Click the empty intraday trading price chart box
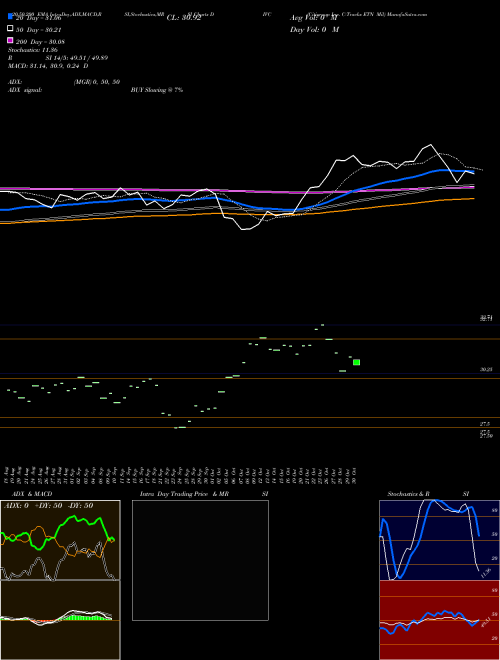The height and width of the screenshot is (660, 500). click(200, 560)
